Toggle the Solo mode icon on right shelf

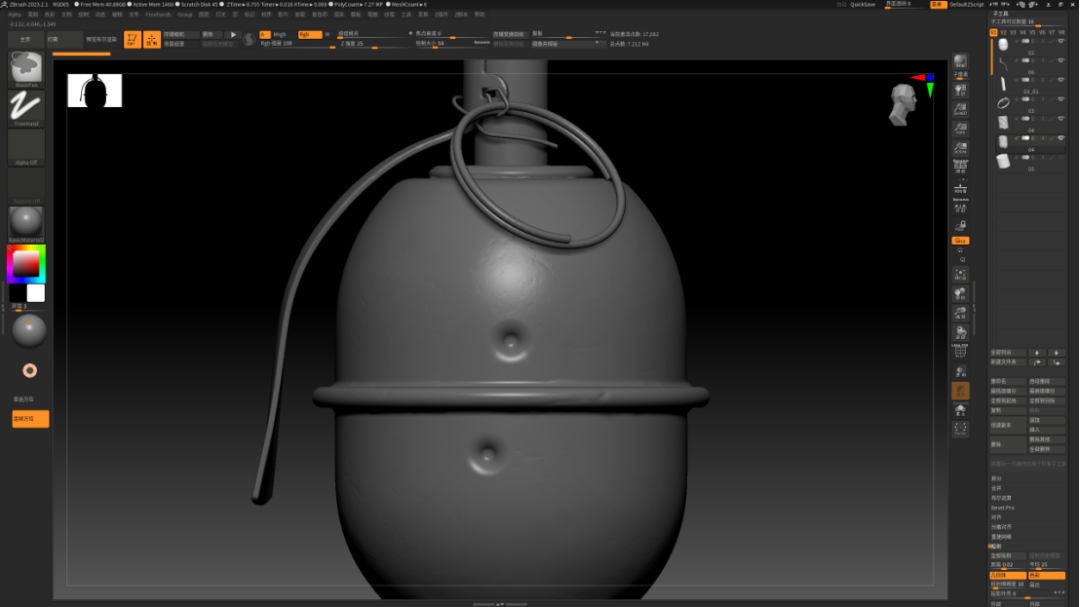point(960,410)
